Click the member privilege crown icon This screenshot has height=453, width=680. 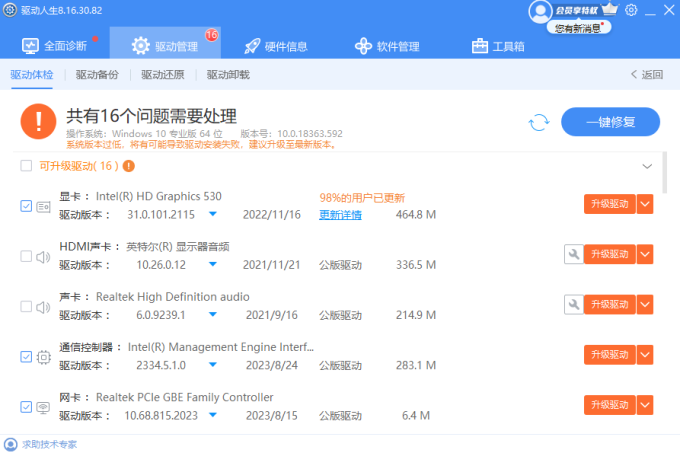(x=610, y=9)
